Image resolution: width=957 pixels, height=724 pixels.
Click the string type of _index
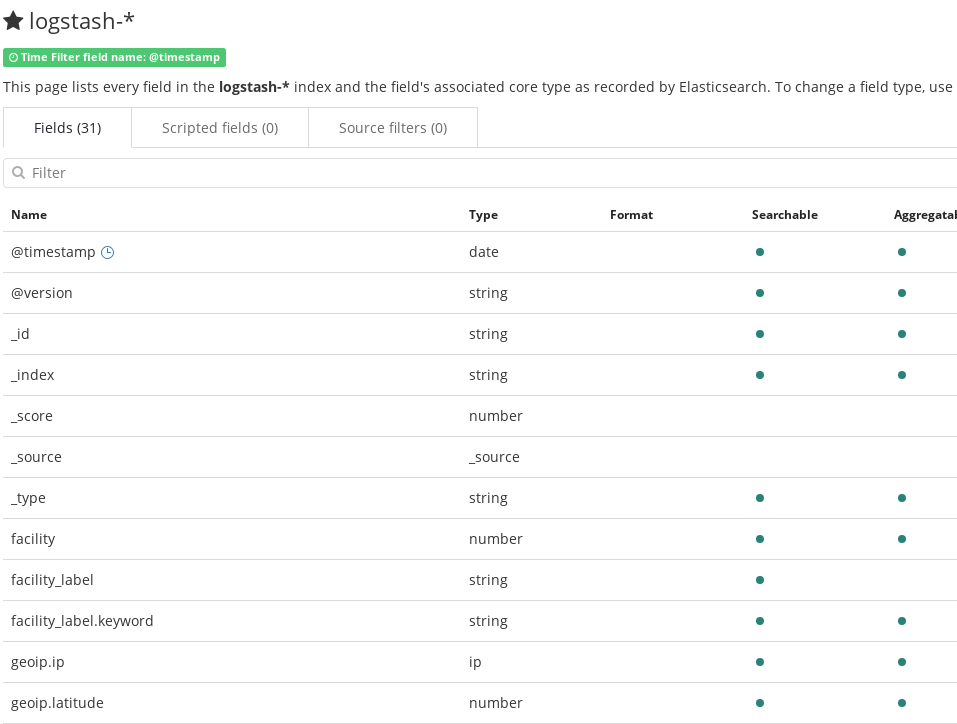click(x=488, y=375)
